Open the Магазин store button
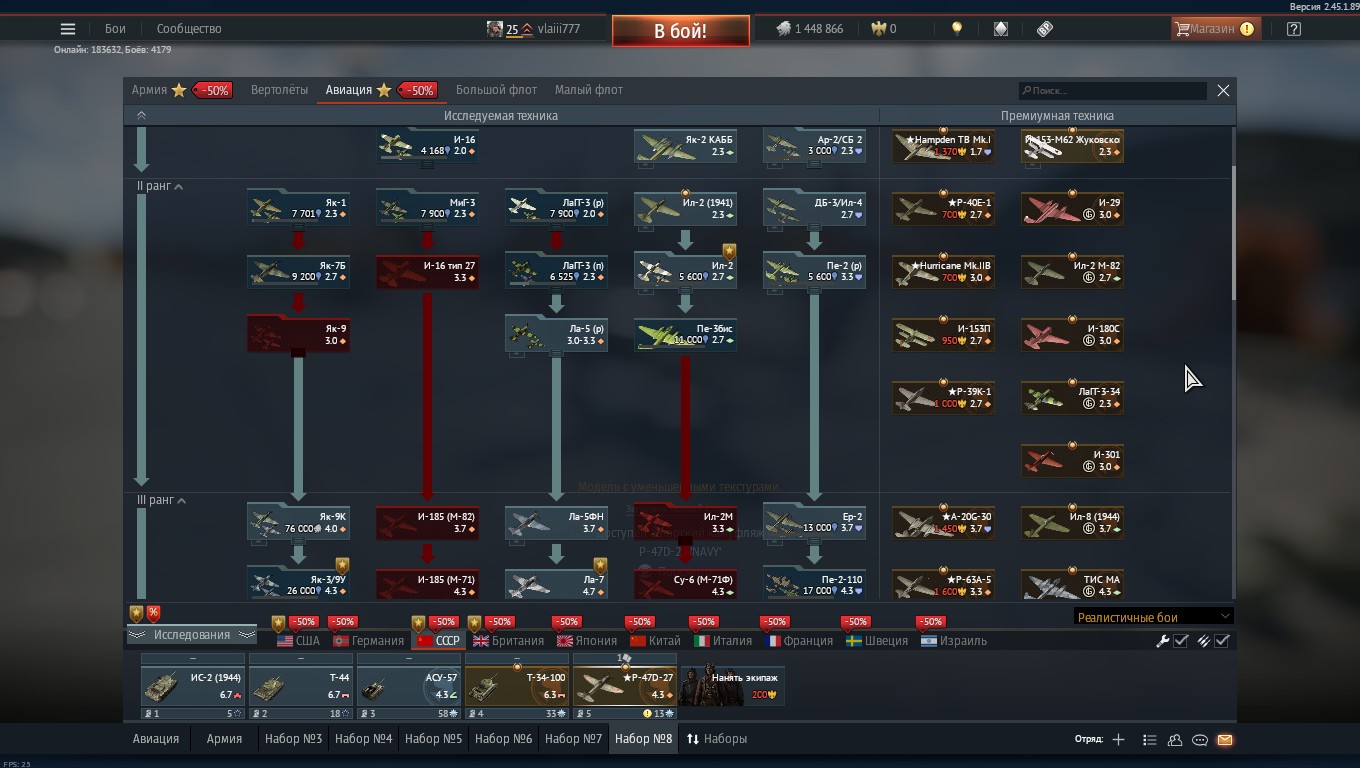This screenshot has height=768, width=1360. [1214, 29]
